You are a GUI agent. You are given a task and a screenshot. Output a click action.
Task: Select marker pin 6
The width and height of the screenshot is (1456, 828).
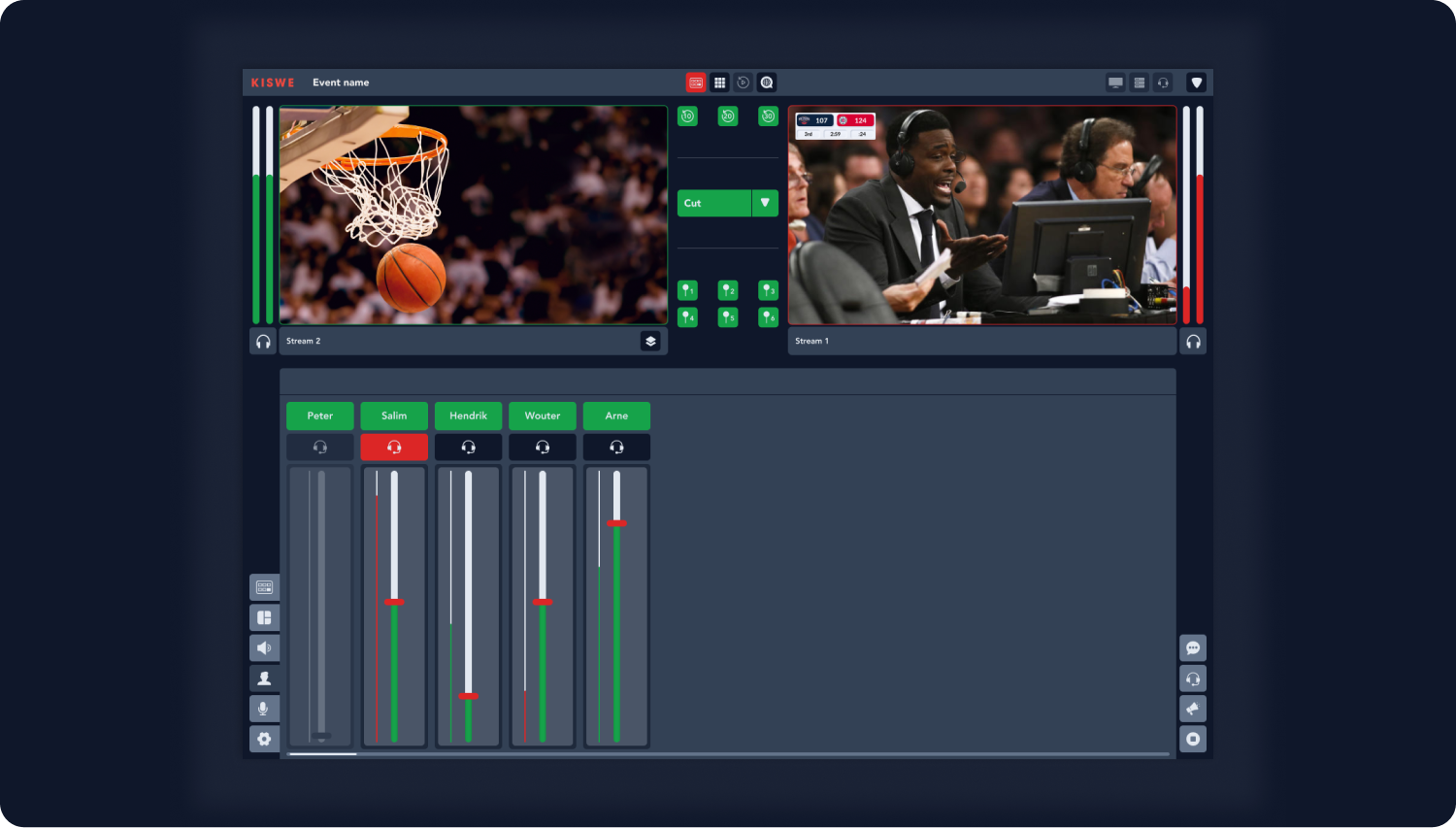tap(768, 317)
